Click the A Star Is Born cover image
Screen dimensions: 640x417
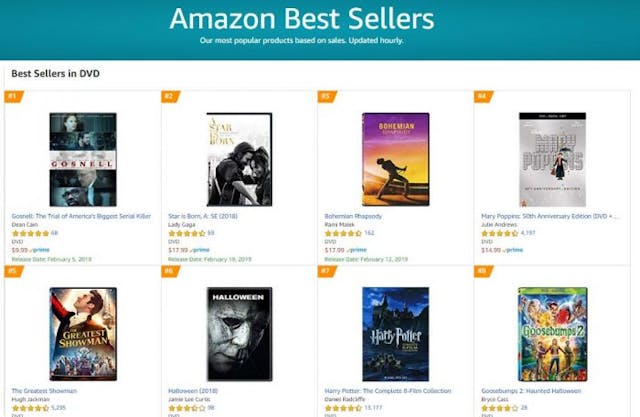pyautogui.click(x=239, y=159)
